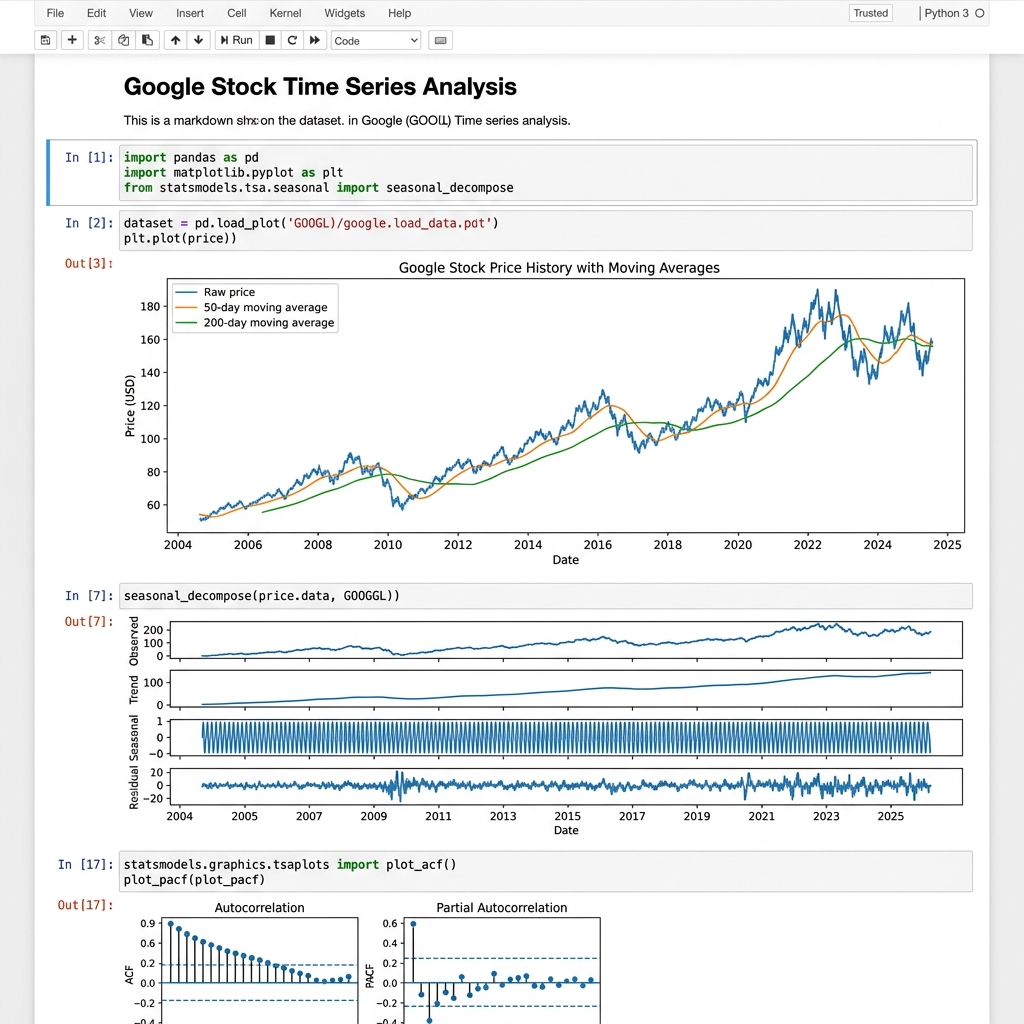1024x1024 pixels.
Task: Click the Trusted notebook indicator
Action: pos(871,13)
